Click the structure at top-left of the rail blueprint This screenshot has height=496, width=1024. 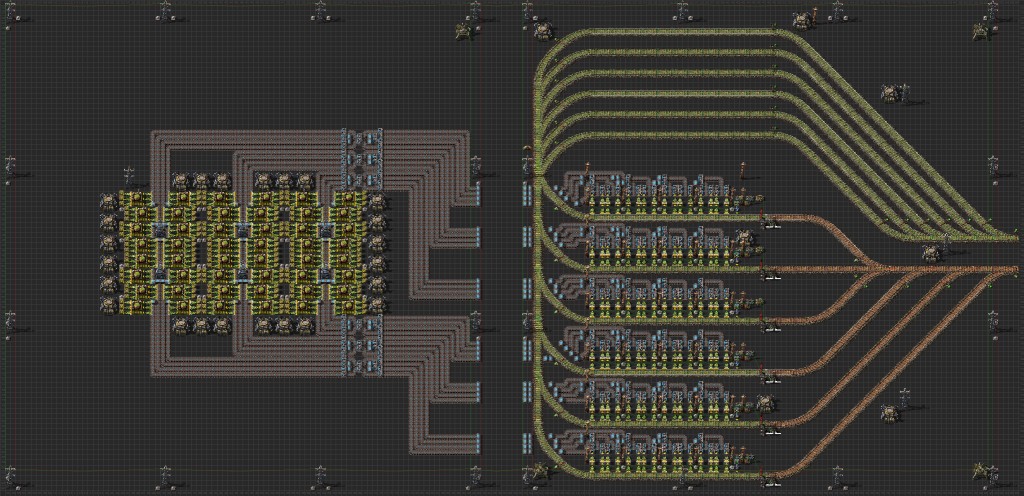coord(542,29)
